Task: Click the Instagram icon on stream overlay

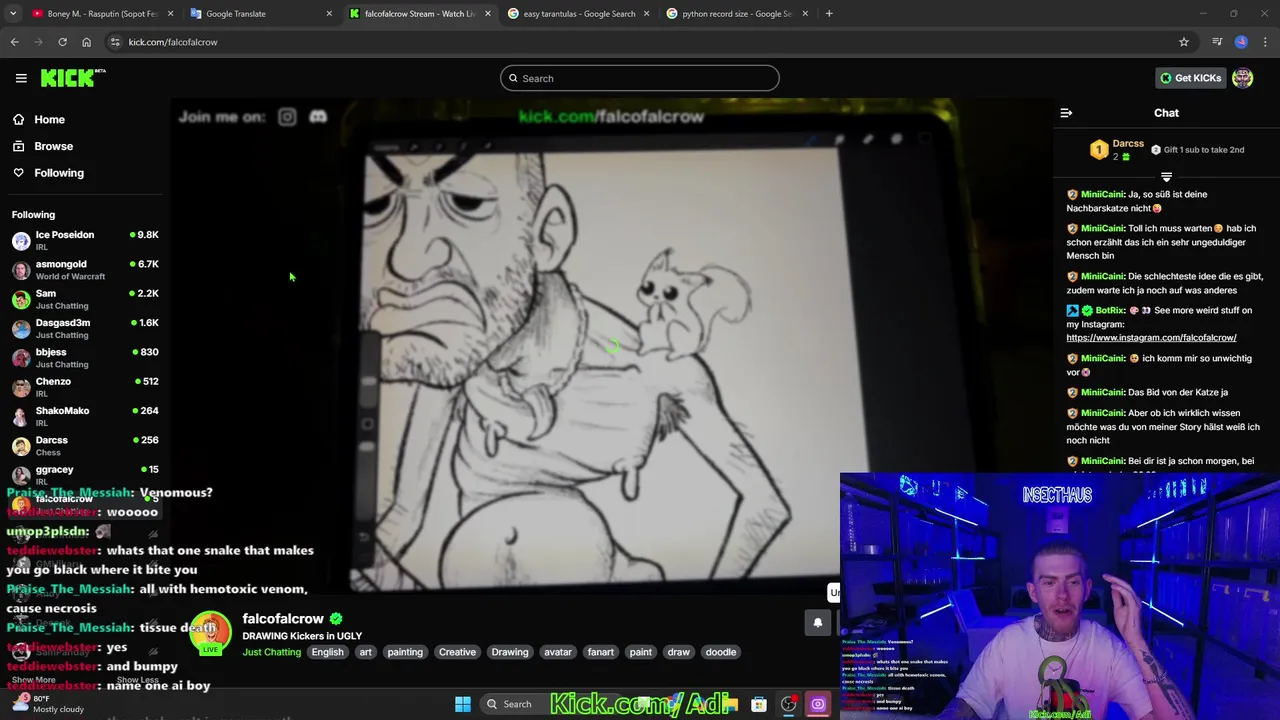Action: [x=287, y=117]
